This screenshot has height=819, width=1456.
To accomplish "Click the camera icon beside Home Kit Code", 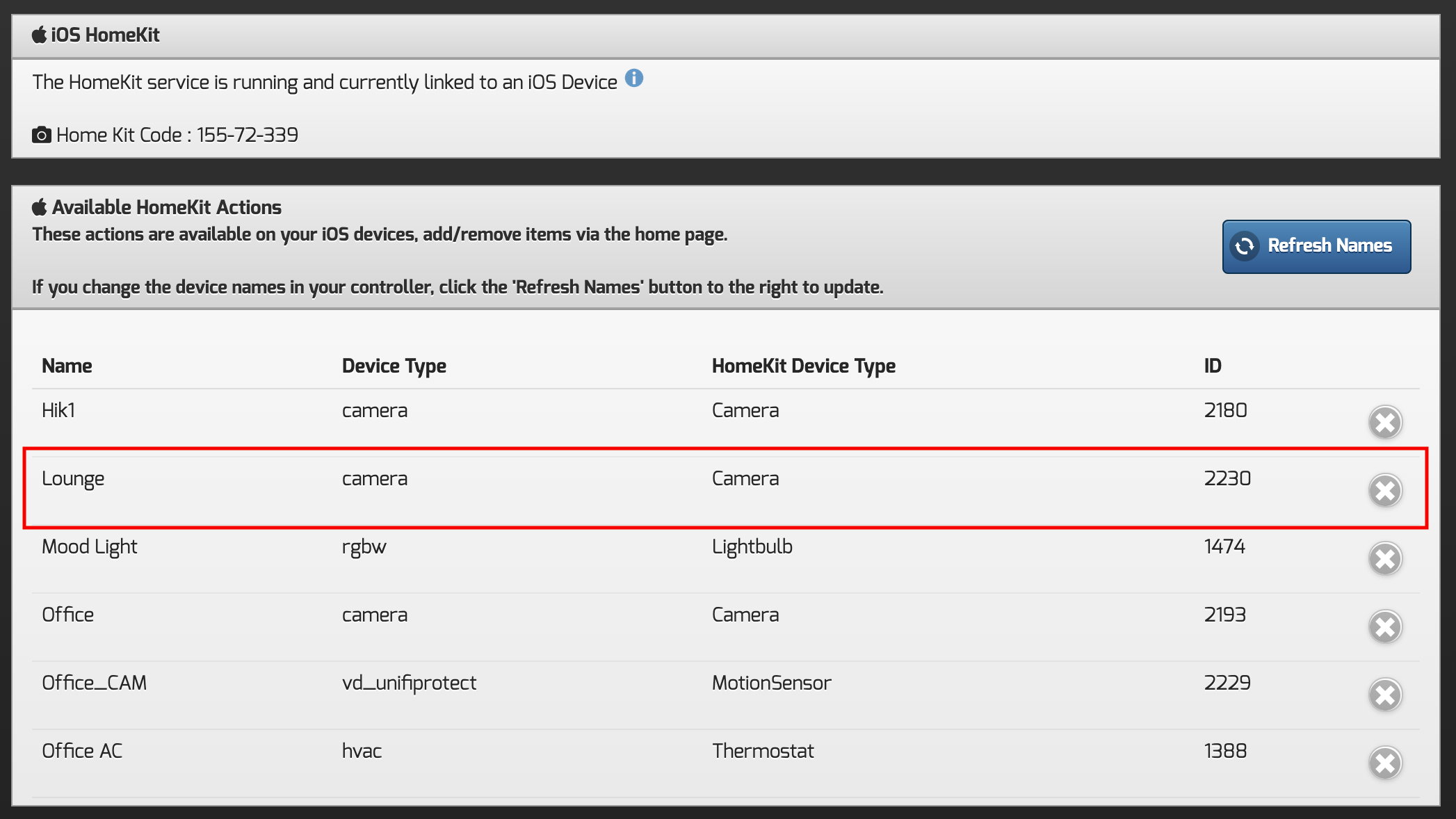I will tap(42, 135).
